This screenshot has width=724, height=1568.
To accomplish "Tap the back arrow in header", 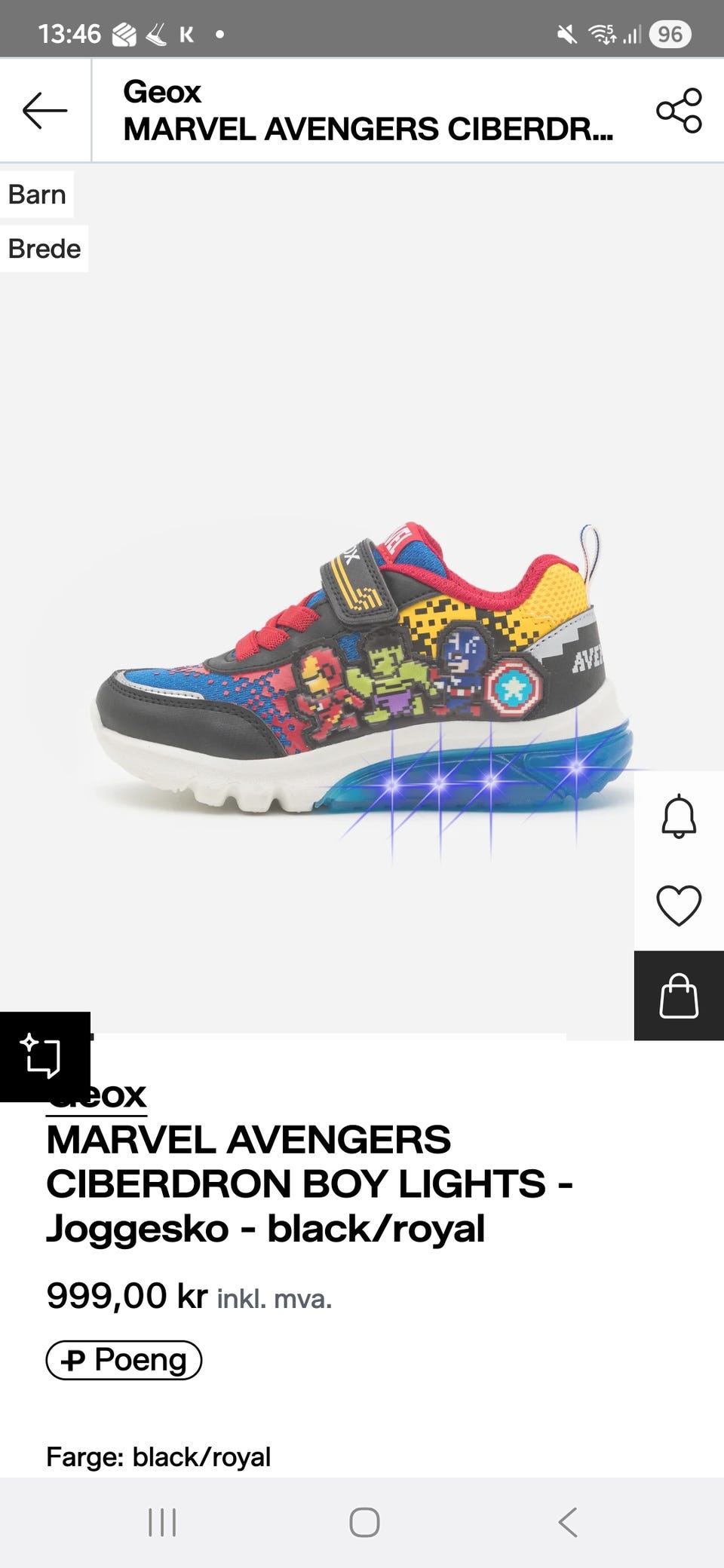I will click(x=44, y=110).
